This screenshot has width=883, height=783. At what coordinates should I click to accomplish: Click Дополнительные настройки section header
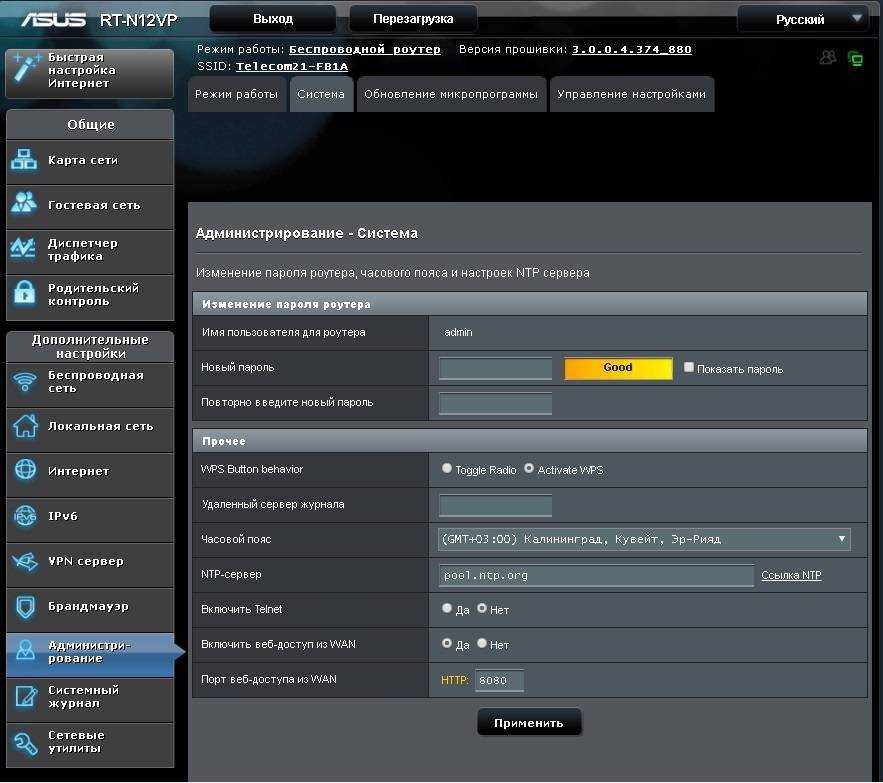(x=90, y=346)
